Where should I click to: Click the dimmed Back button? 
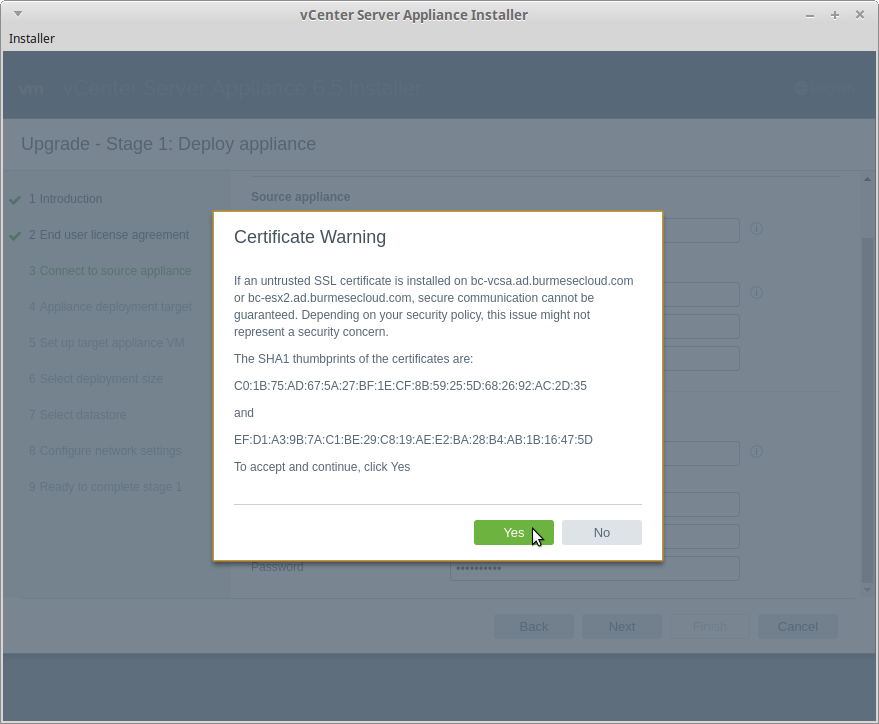click(534, 626)
